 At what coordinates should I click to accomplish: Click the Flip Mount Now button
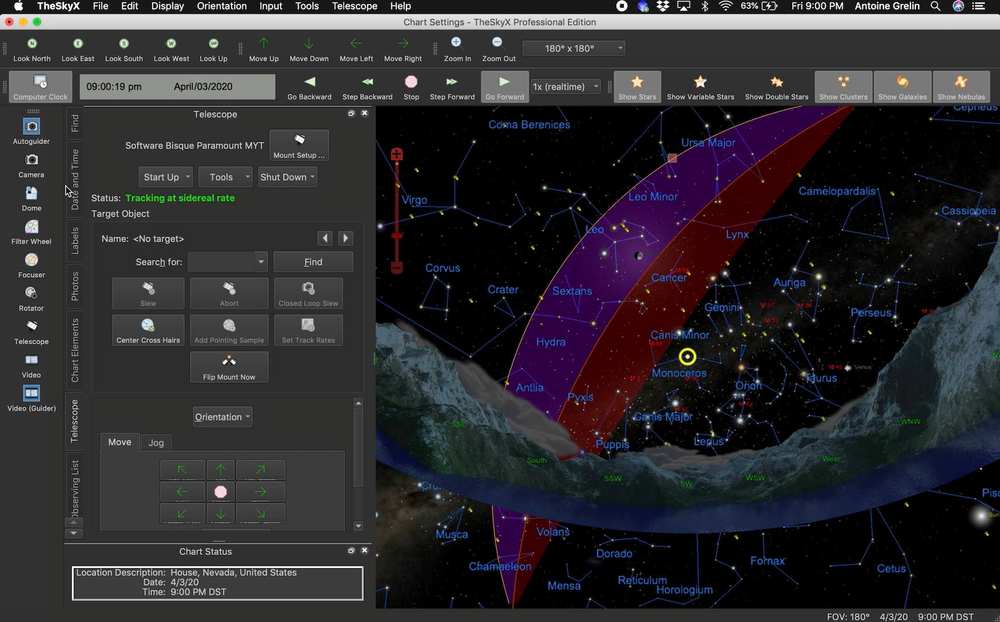click(x=228, y=367)
